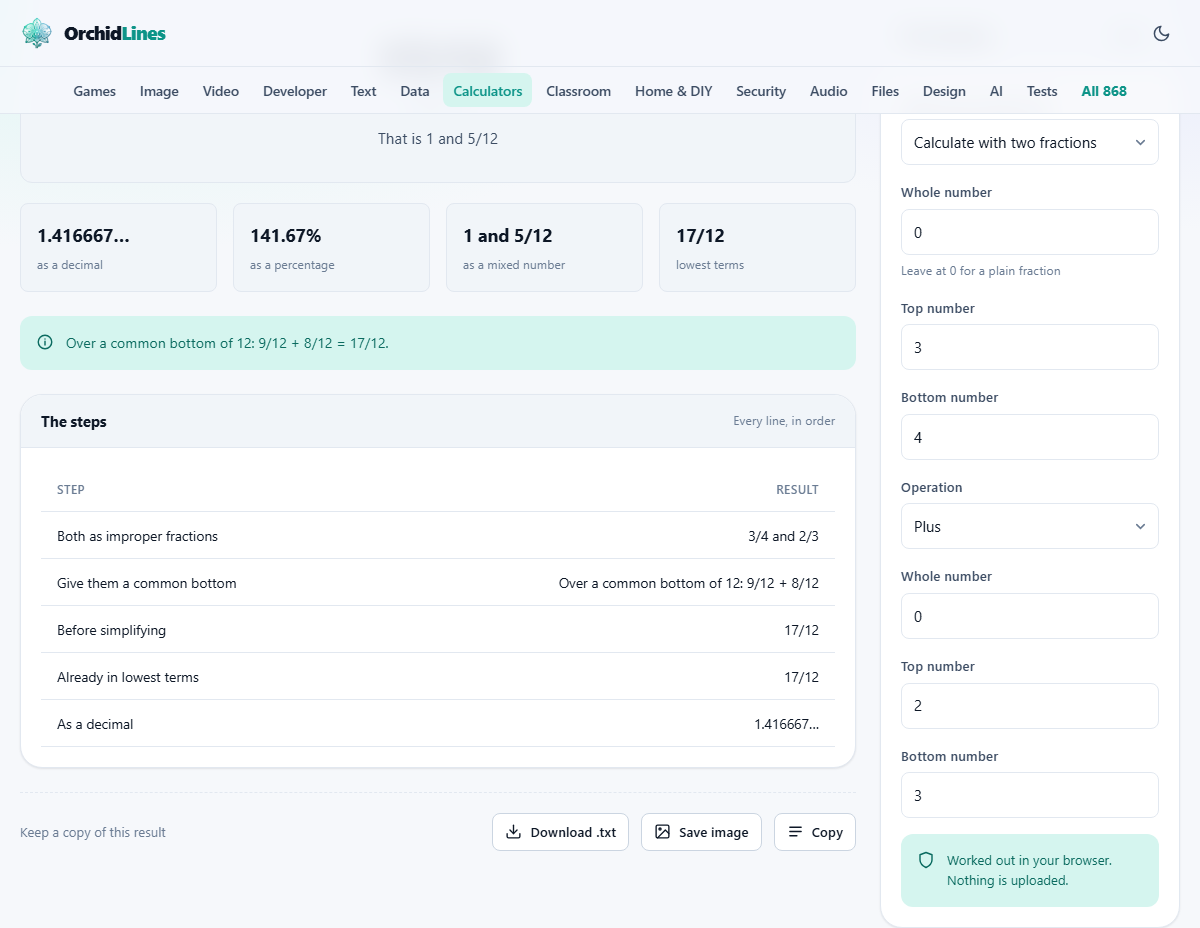
Task: Click the 1.416667… decimal card
Action: coord(118,248)
